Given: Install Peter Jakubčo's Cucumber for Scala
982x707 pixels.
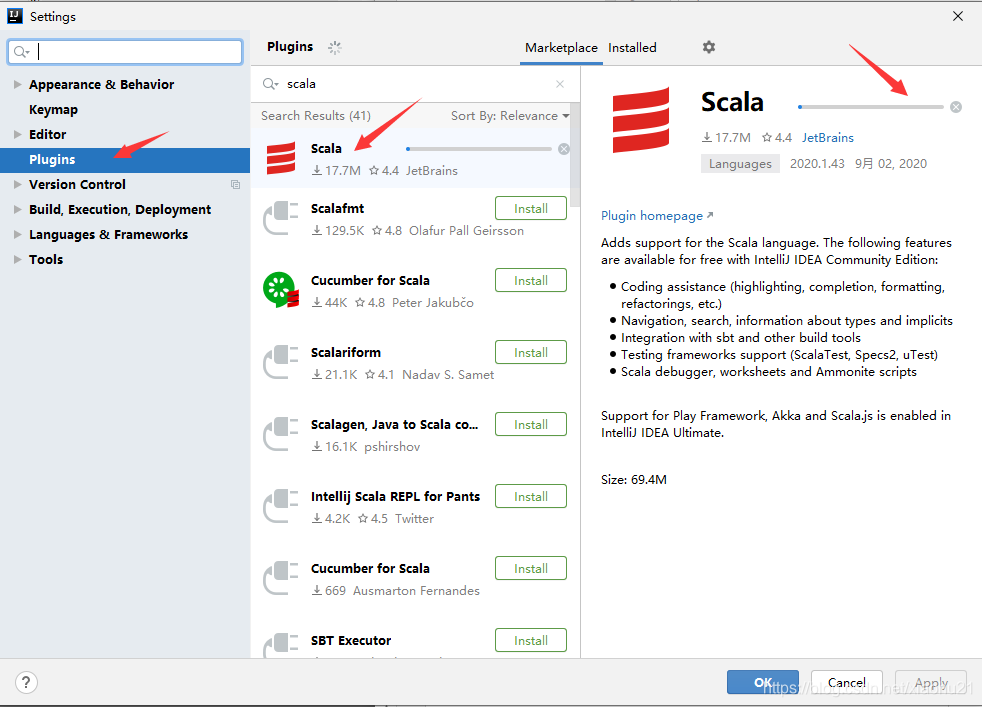Looking at the screenshot, I should pos(530,281).
